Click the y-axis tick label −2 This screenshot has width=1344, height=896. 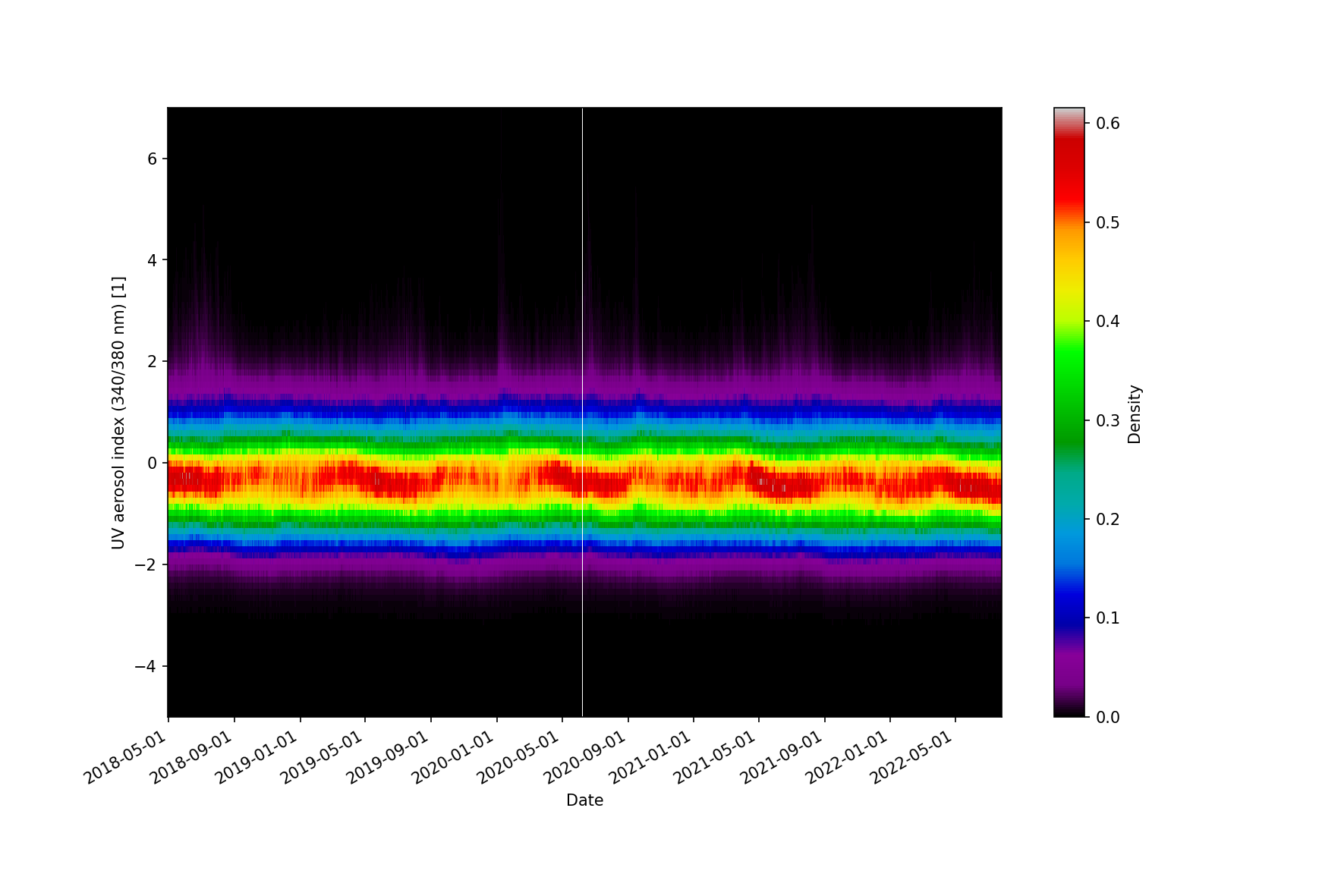146,564
